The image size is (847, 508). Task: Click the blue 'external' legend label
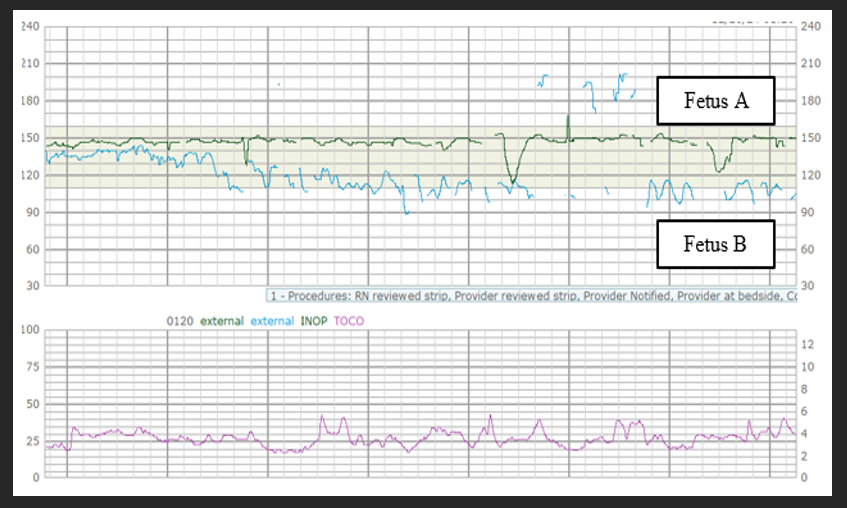272,321
